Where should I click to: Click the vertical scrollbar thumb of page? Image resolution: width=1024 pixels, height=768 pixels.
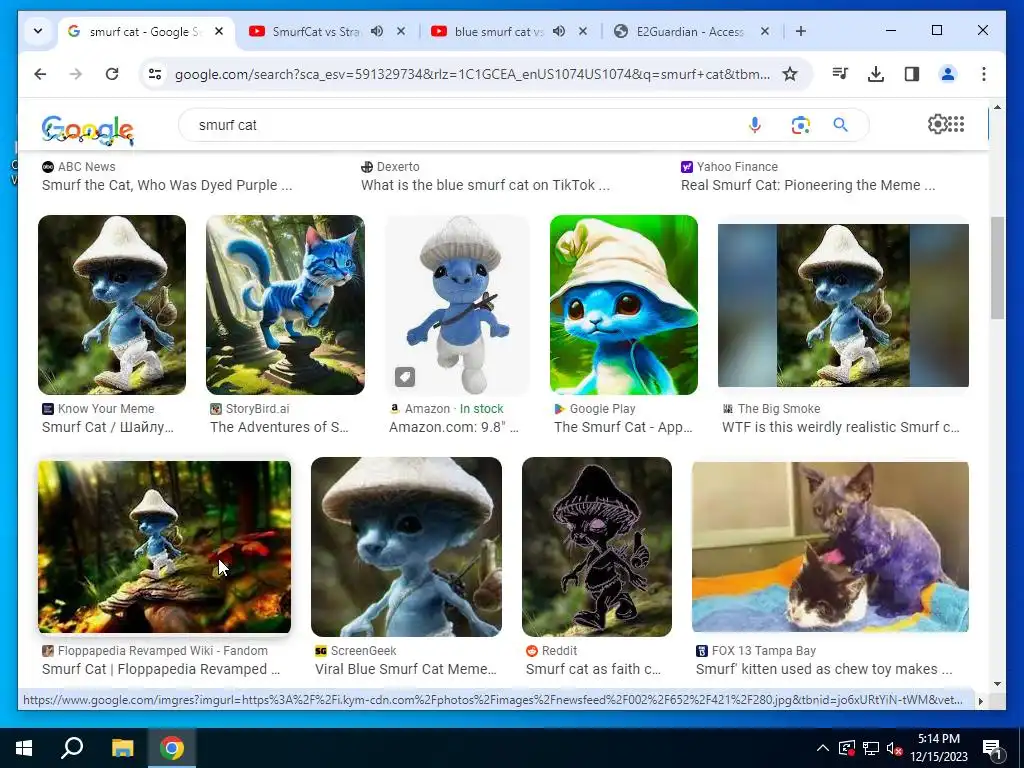(x=997, y=268)
